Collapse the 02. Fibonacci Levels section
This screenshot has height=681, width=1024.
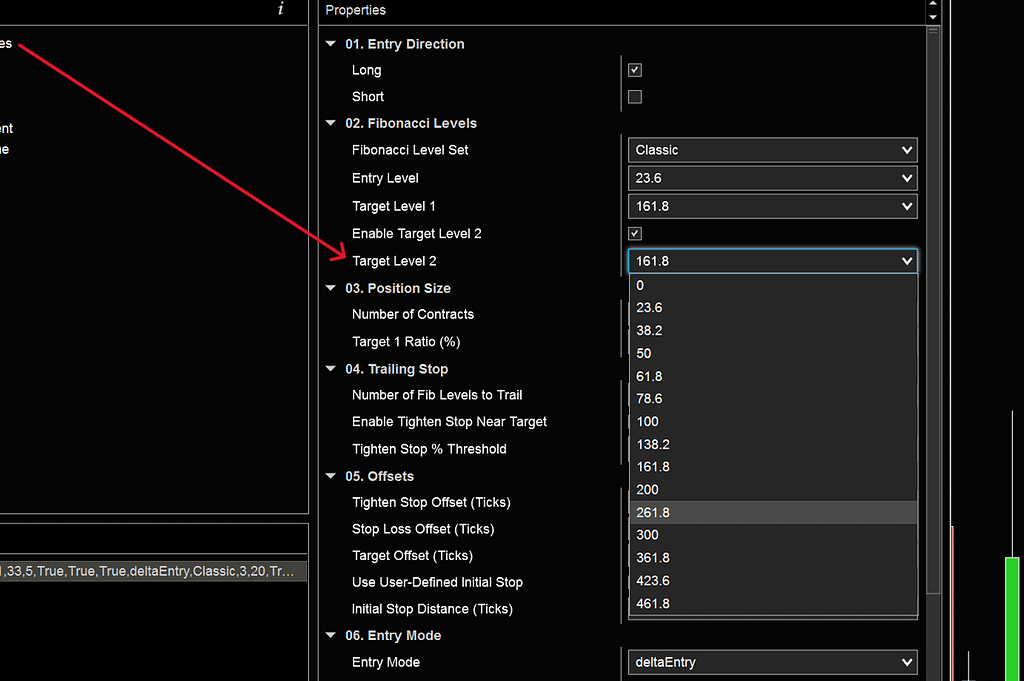coord(330,123)
